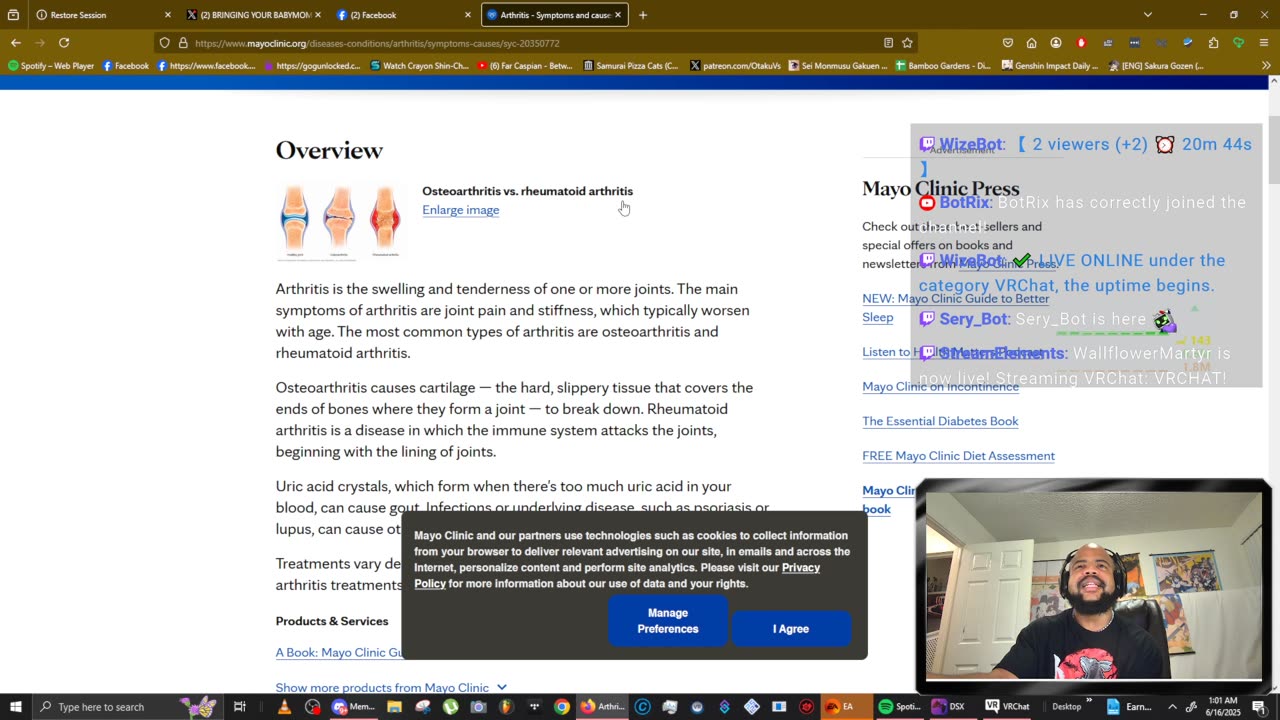Open the FL Studio taskbar icon

pos(506,707)
